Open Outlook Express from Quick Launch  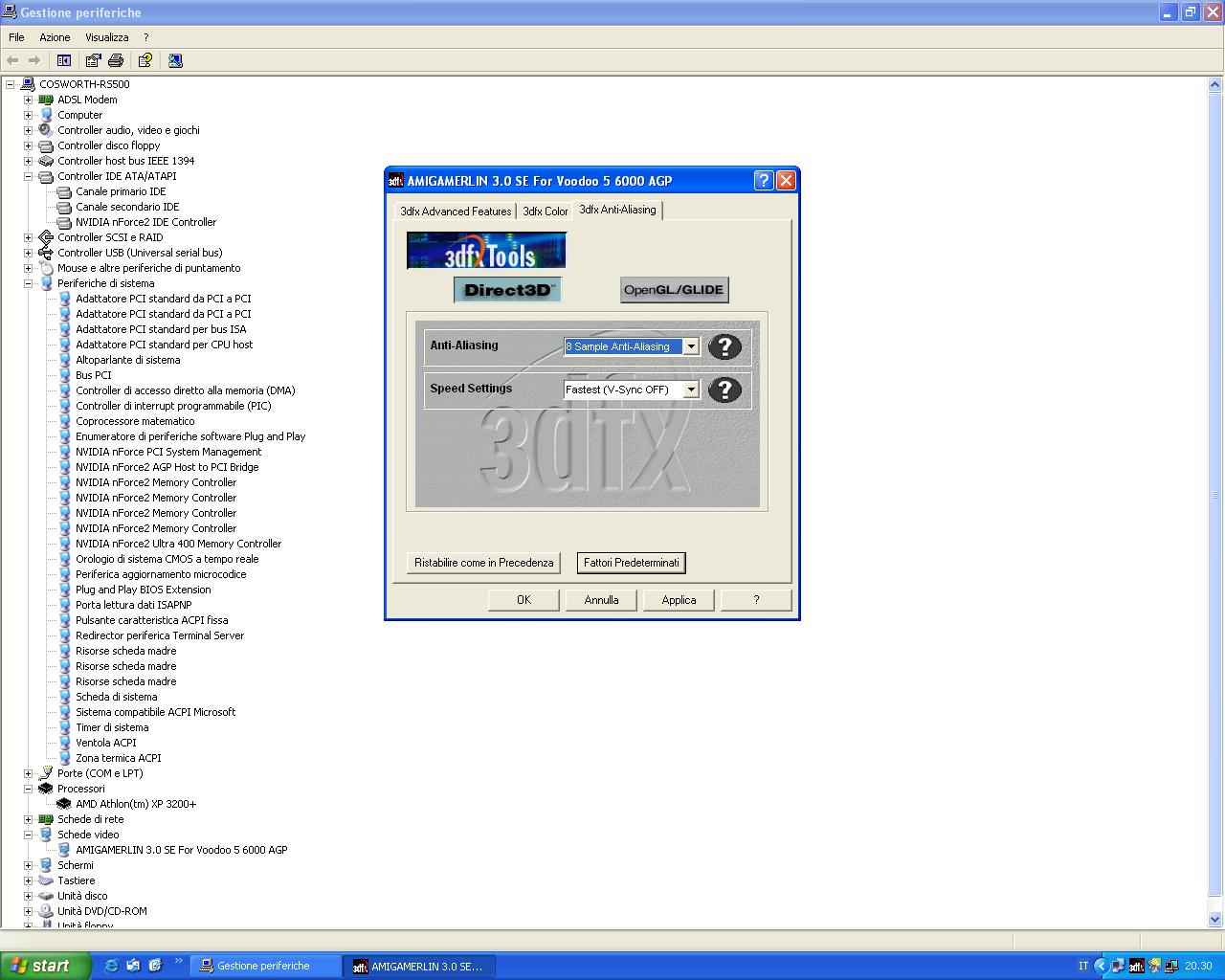coord(133,966)
